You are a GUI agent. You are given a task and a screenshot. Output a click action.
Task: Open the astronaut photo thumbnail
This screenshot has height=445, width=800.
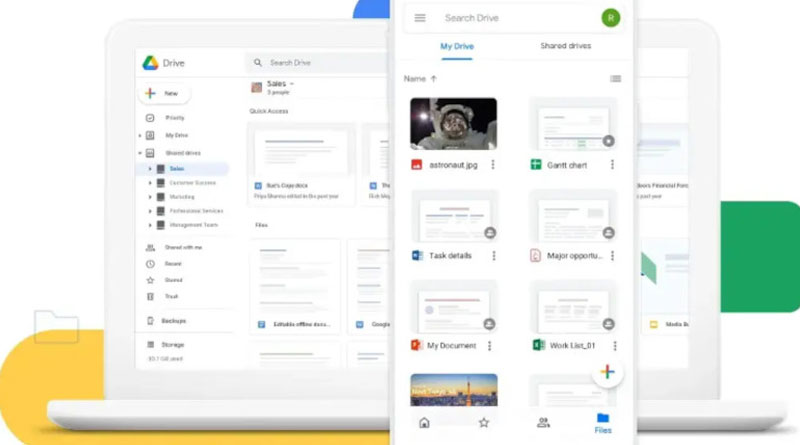click(453, 124)
